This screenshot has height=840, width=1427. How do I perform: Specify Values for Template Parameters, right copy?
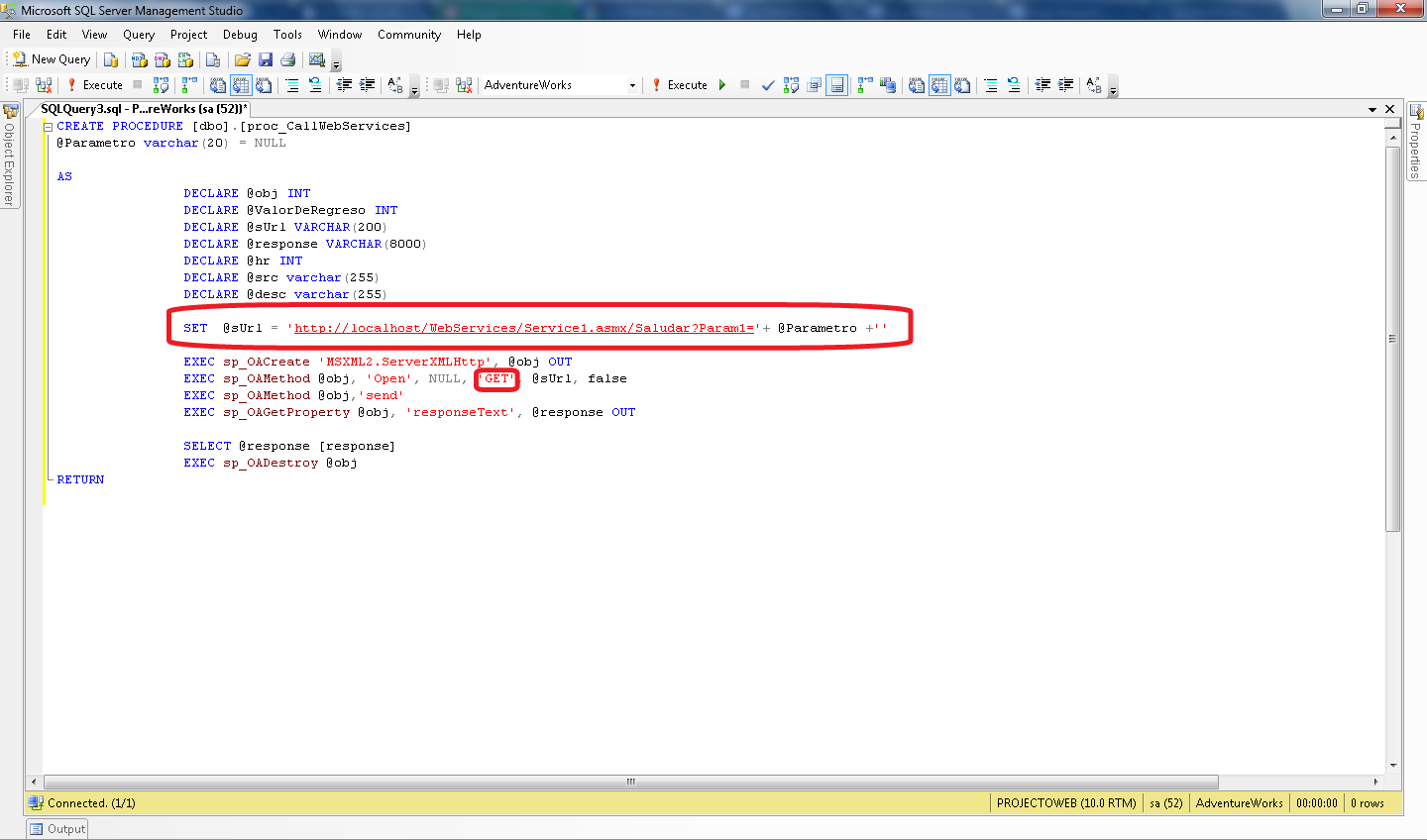click(x=1093, y=85)
